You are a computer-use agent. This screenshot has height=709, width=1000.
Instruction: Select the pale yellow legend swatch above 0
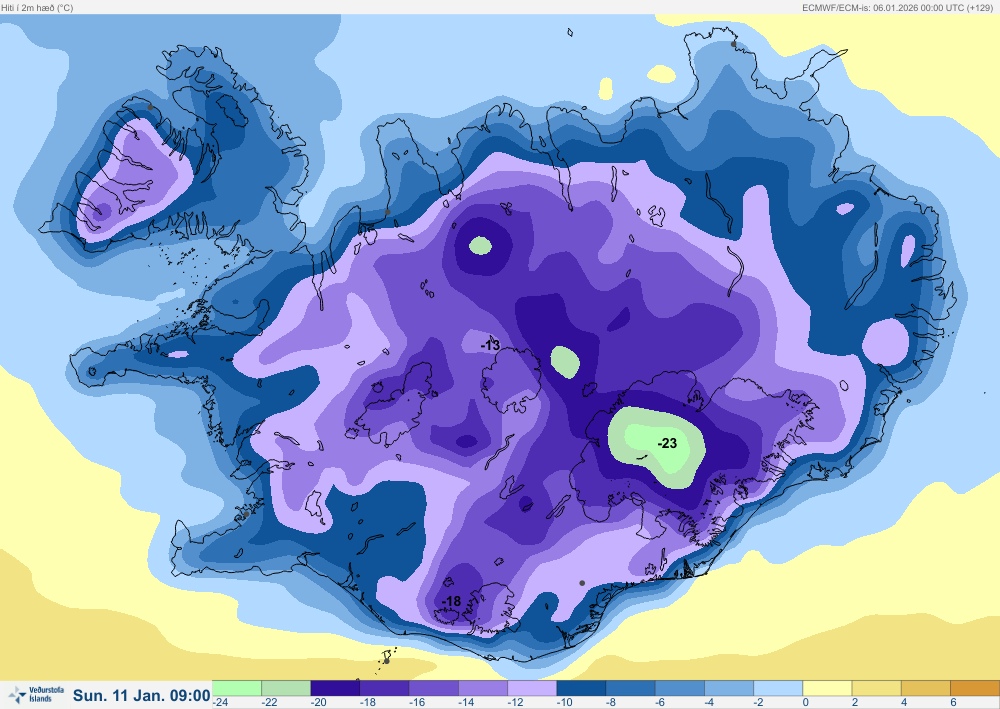click(827, 688)
